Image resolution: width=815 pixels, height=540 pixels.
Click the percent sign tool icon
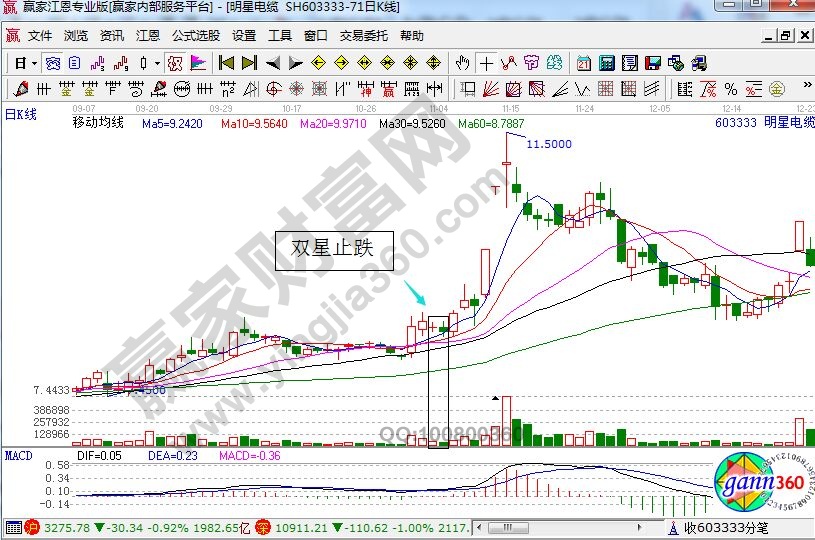[731, 89]
